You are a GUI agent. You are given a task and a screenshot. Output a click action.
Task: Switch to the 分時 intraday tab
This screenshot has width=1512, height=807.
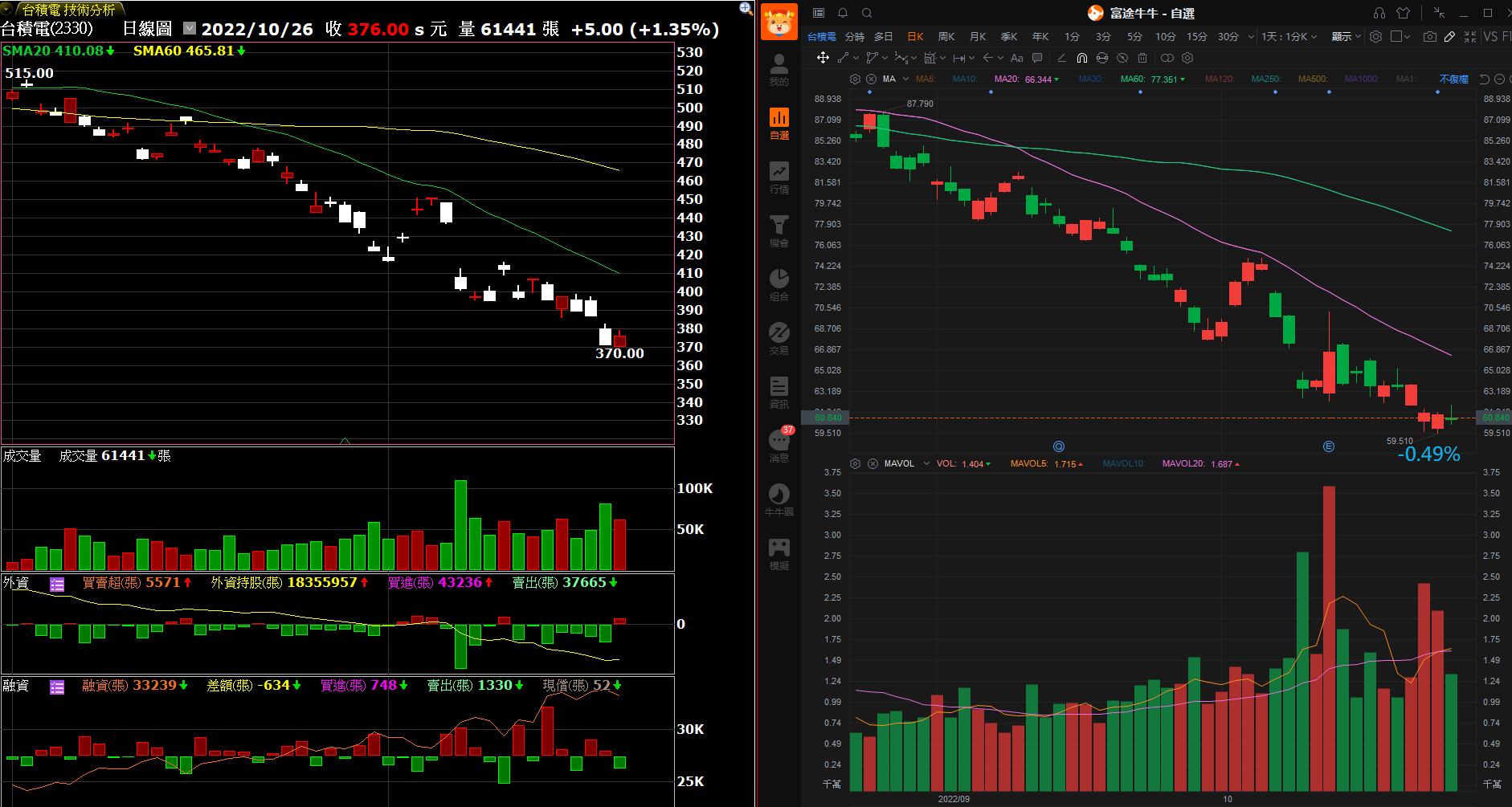pyautogui.click(x=855, y=37)
